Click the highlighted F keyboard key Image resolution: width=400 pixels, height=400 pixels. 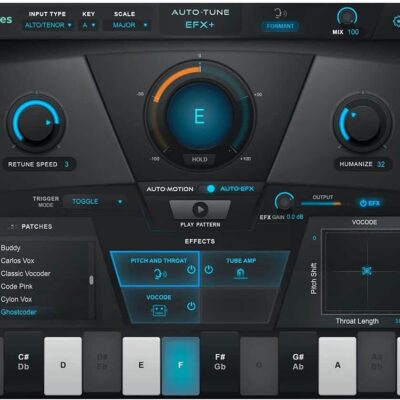(x=181, y=366)
